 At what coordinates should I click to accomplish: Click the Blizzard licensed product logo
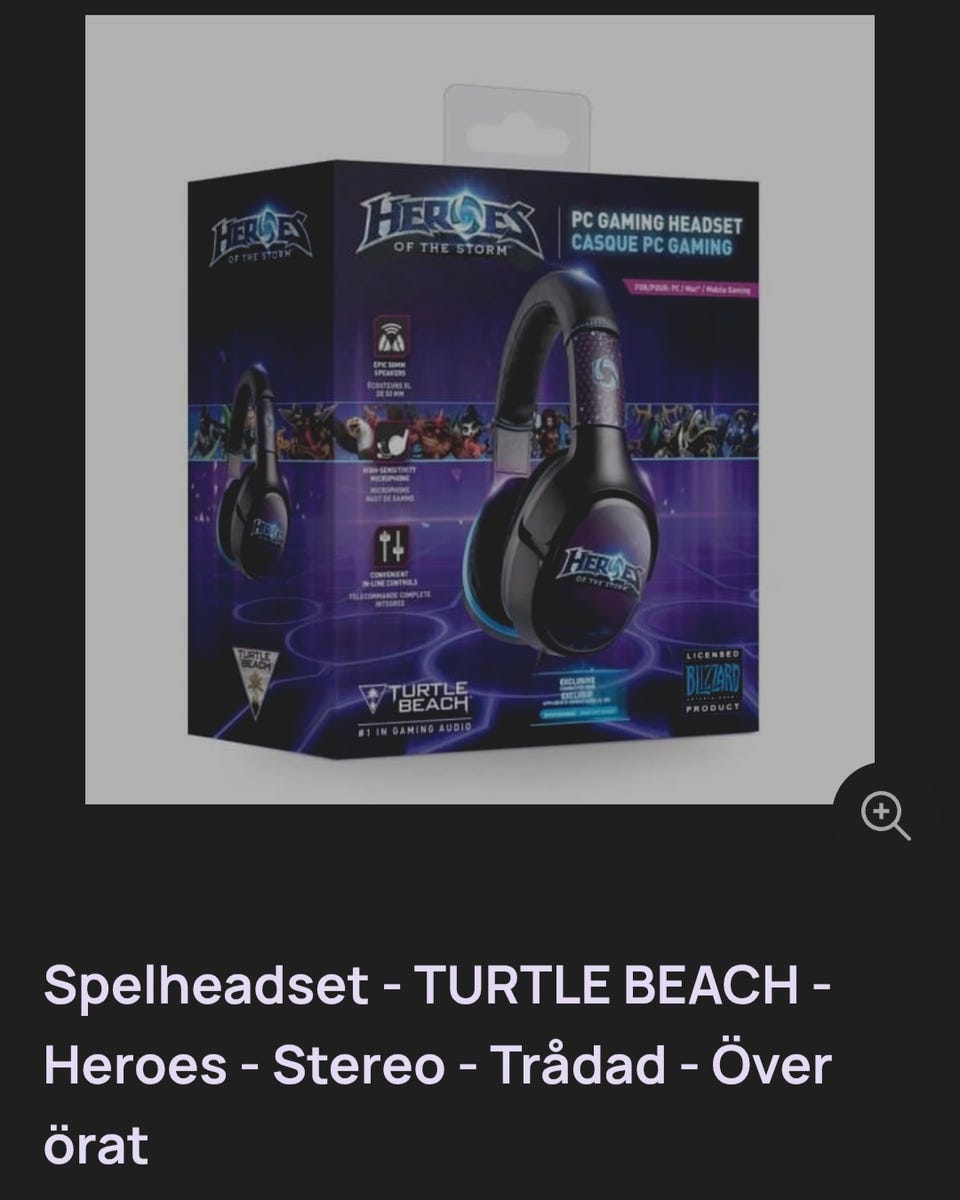[713, 682]
